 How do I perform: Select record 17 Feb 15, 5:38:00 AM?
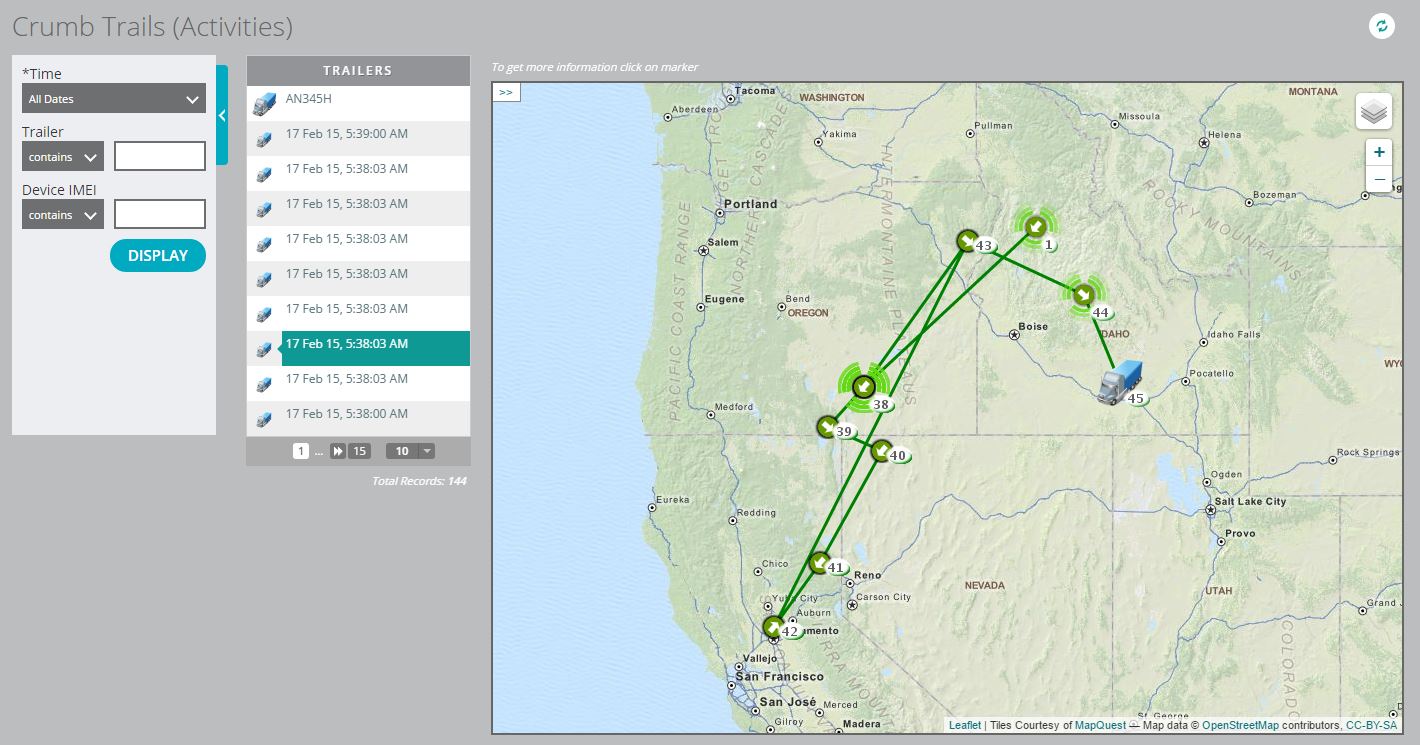point(358,418)
